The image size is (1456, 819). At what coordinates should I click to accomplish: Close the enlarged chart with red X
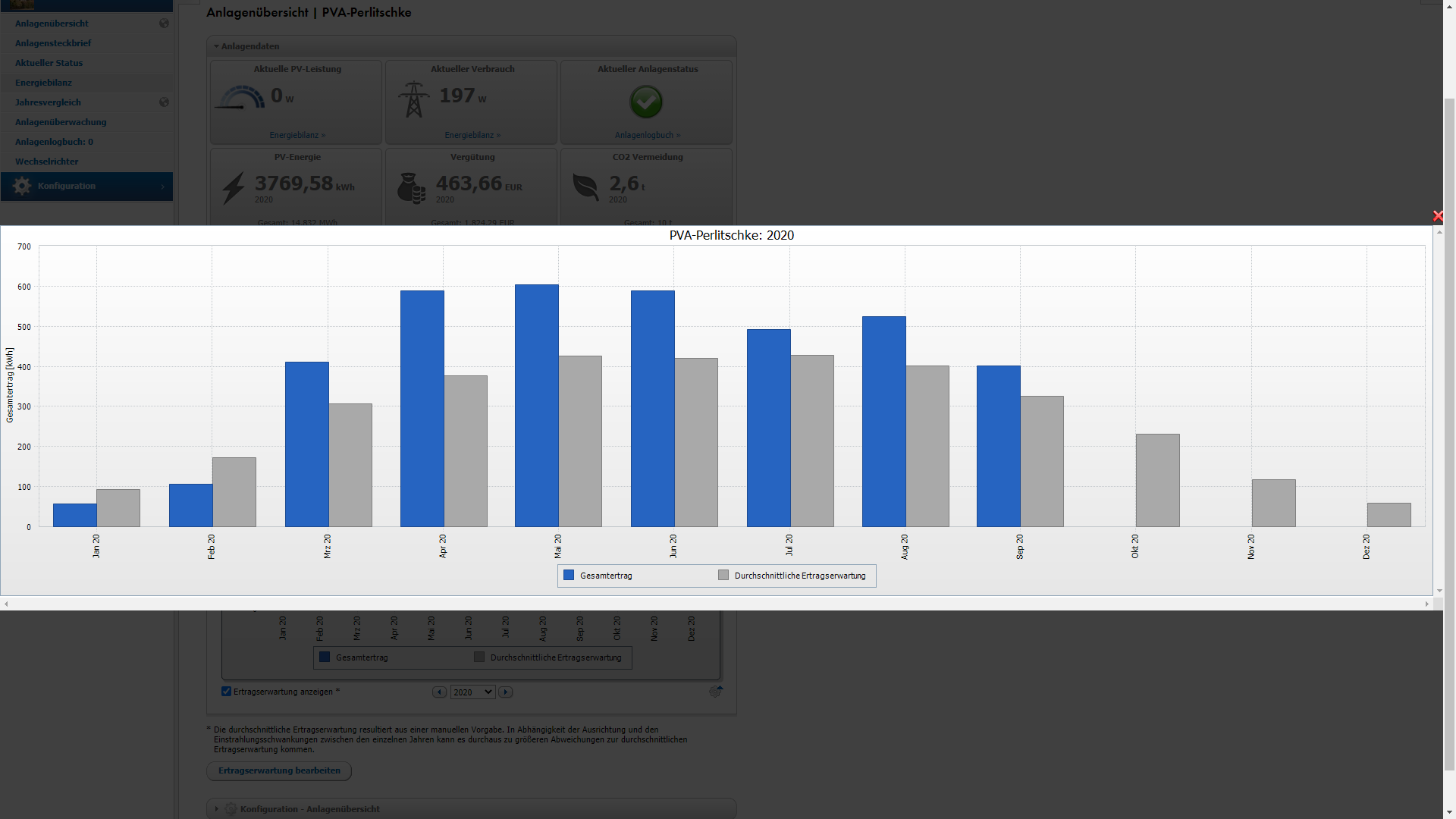pos(1437,216)
